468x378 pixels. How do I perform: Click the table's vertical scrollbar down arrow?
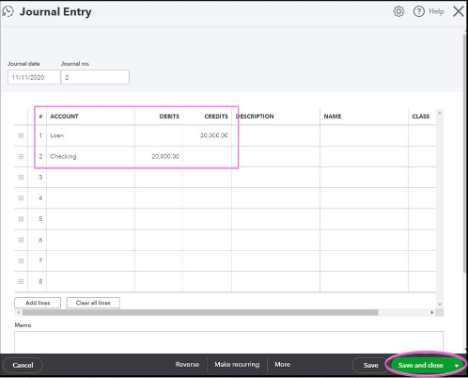pos(440,304)
